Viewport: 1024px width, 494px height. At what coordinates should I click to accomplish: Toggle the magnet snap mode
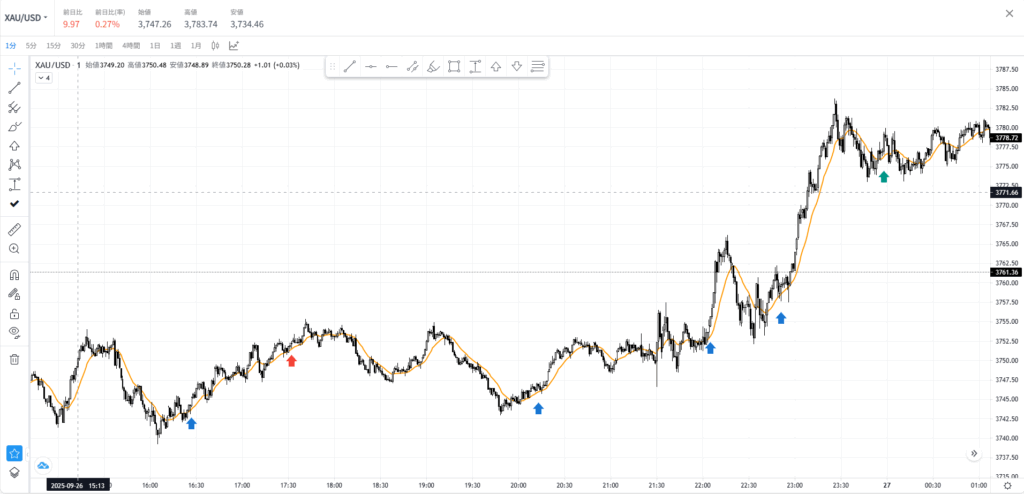[x=14, y=275]
